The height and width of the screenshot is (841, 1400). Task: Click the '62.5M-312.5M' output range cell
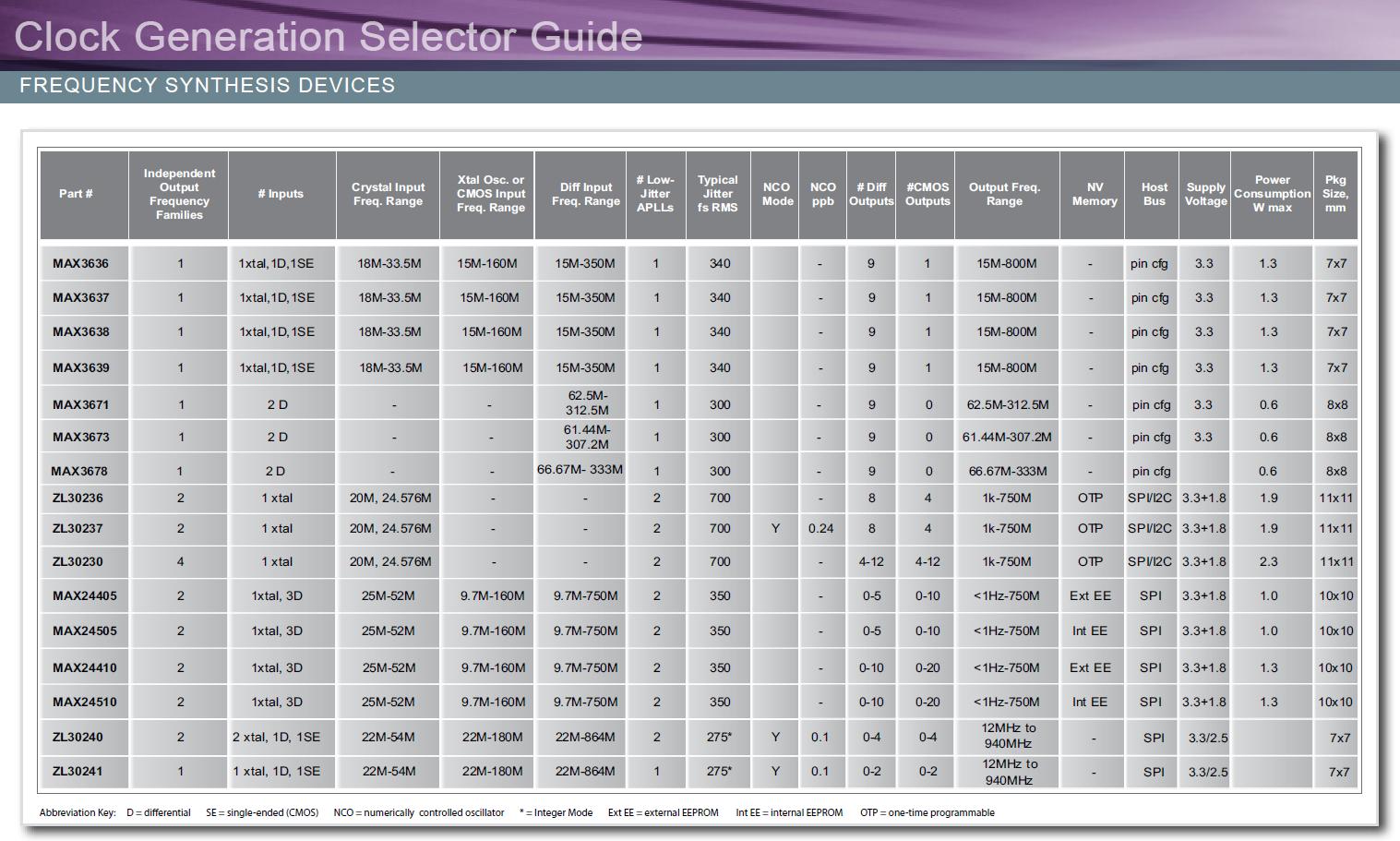coord(1008,404)
